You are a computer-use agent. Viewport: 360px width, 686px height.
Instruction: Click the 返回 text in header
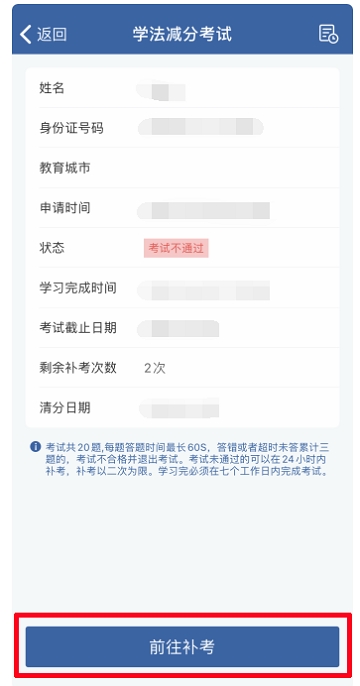pyautogui.click(x=52, y=34)
